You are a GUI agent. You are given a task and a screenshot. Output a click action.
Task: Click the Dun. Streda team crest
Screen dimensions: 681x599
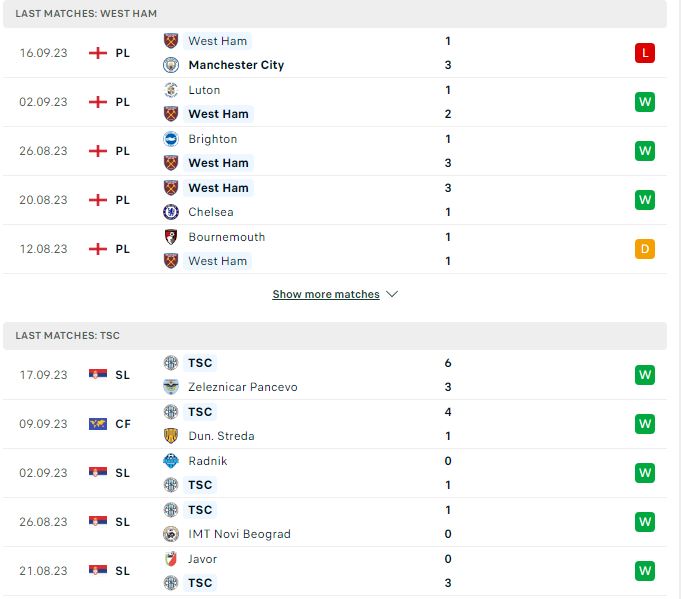(171, 436)
